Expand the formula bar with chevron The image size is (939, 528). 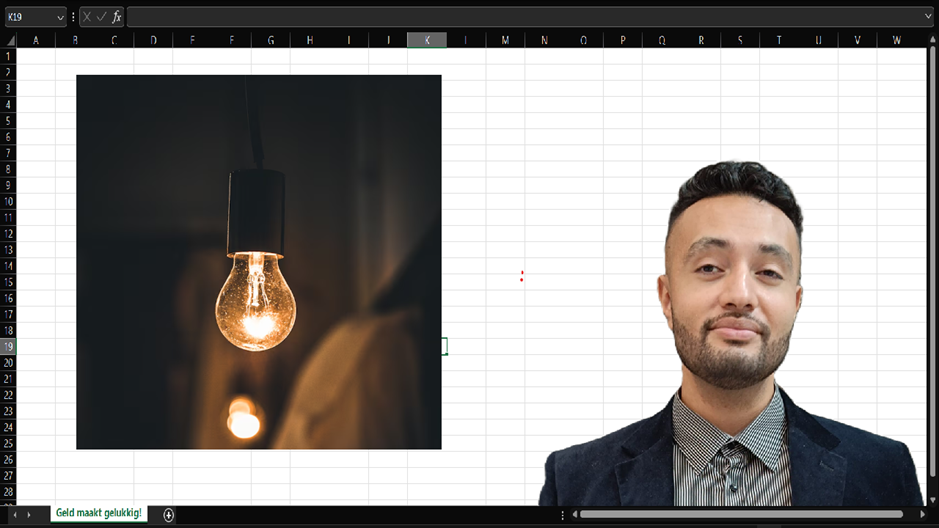929,17
